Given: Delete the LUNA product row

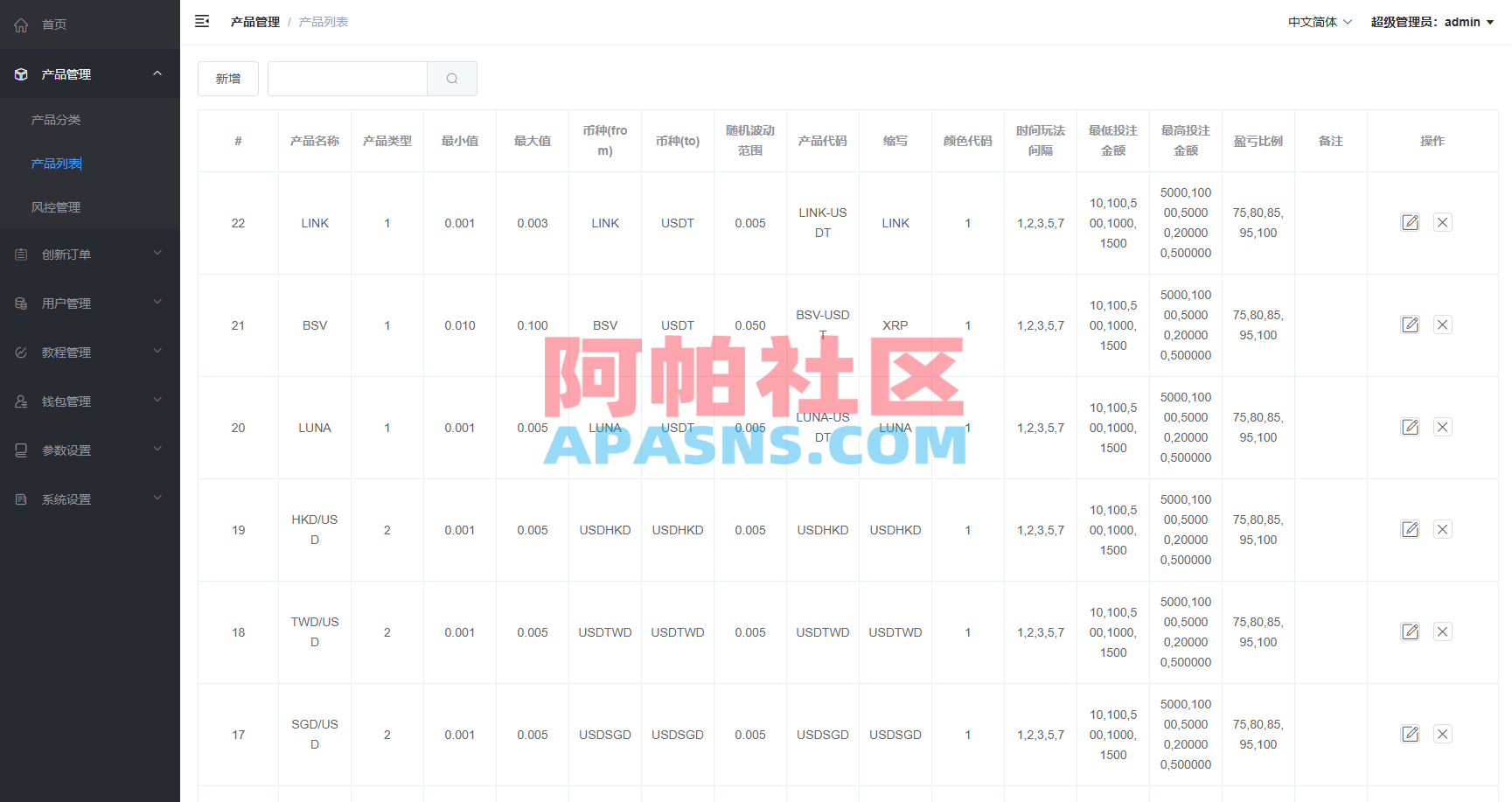Looking at the screenshot, I should click(1443, 427).
